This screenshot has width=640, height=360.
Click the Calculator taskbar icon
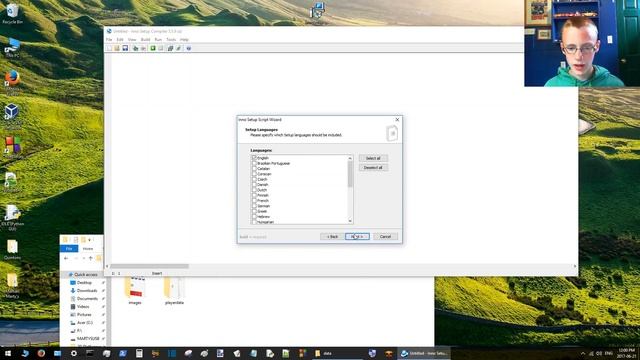139,353
